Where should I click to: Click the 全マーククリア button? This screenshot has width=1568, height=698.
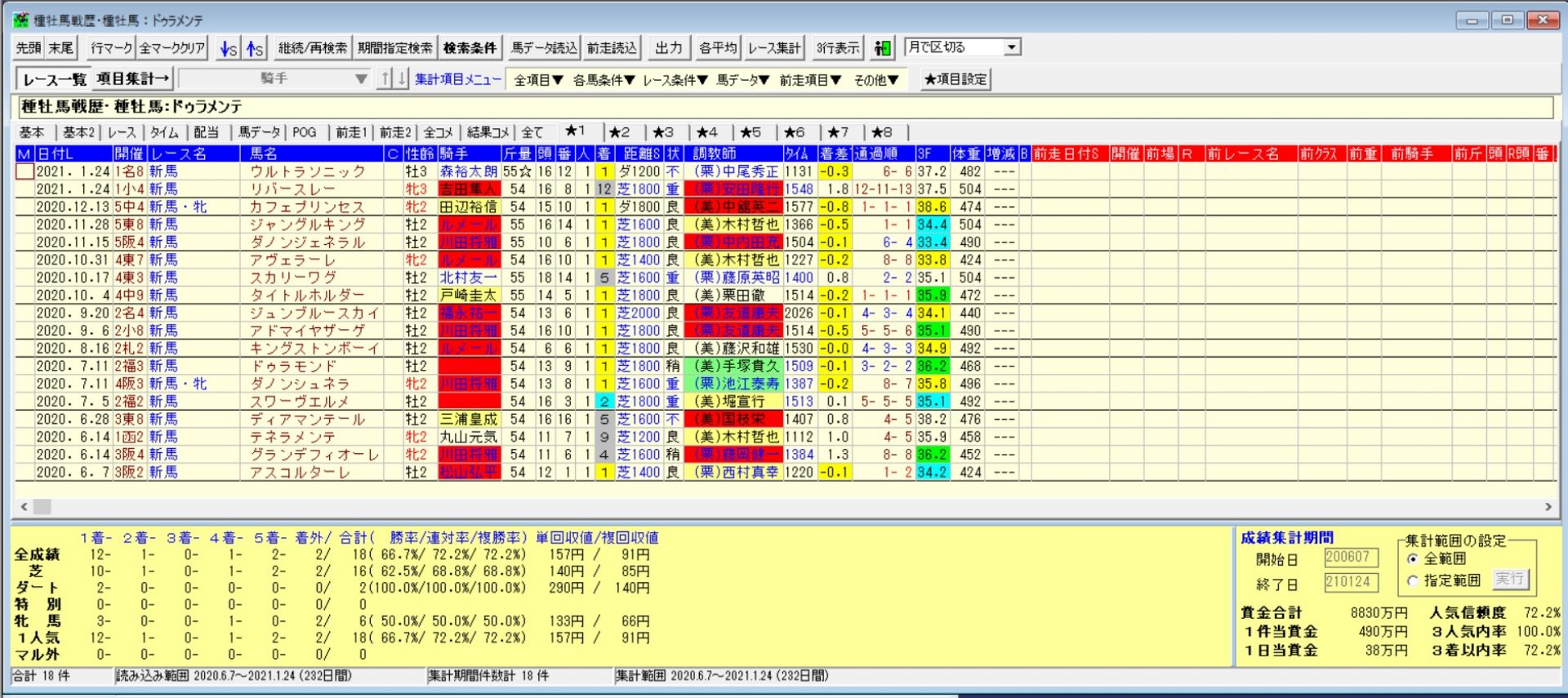(x=172, y=48)
